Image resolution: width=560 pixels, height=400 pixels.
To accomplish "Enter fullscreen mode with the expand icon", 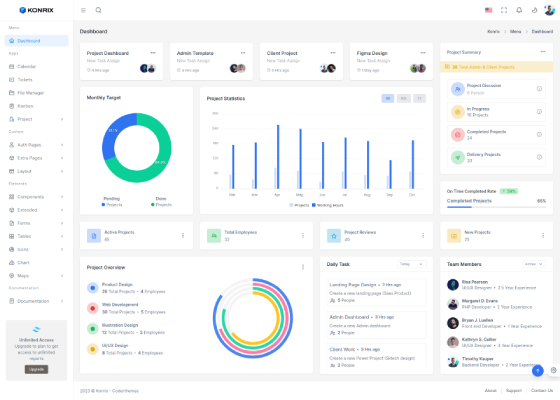I will (504, 10).
